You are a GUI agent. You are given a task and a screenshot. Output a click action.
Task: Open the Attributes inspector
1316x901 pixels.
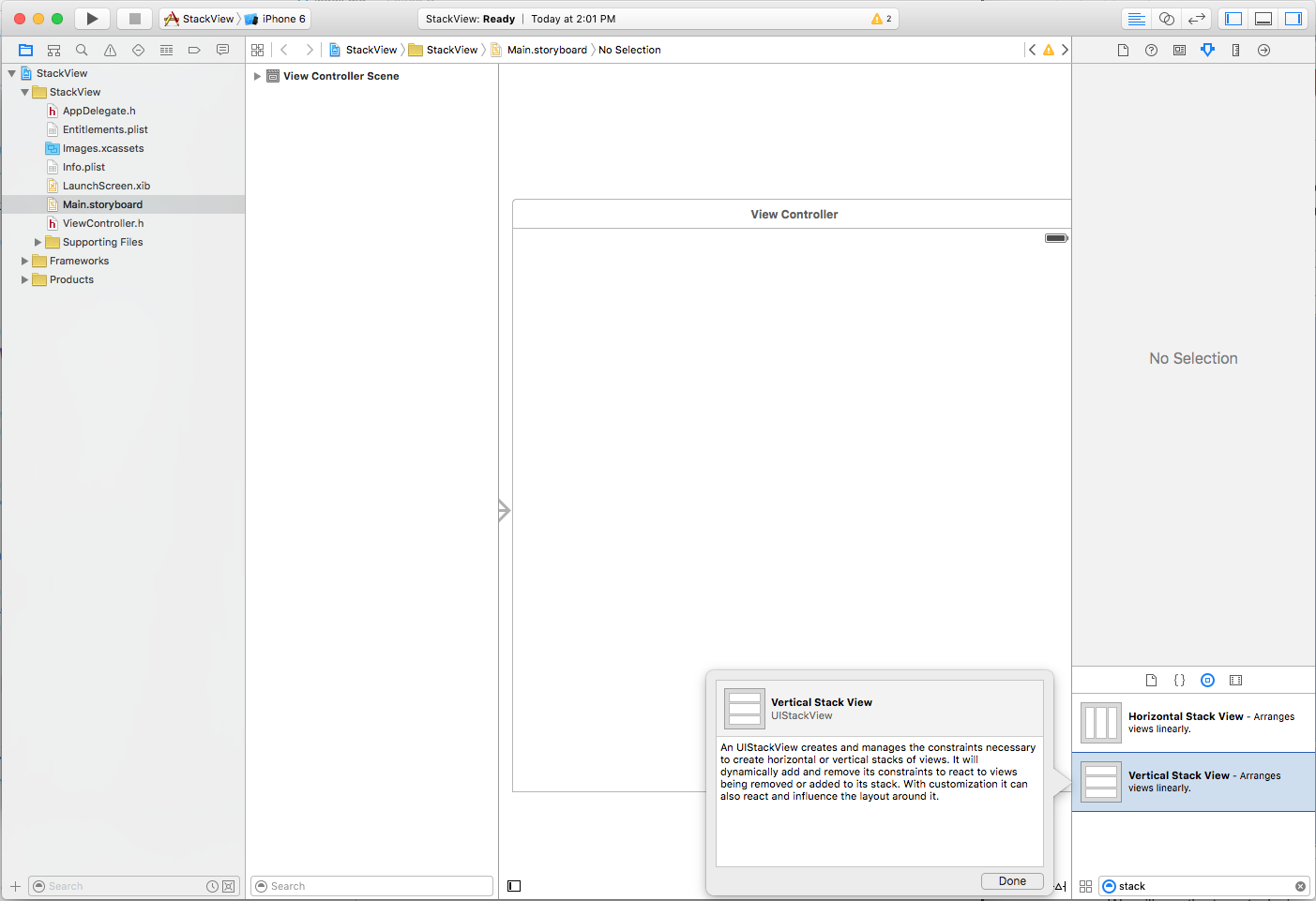[1207, 50]
